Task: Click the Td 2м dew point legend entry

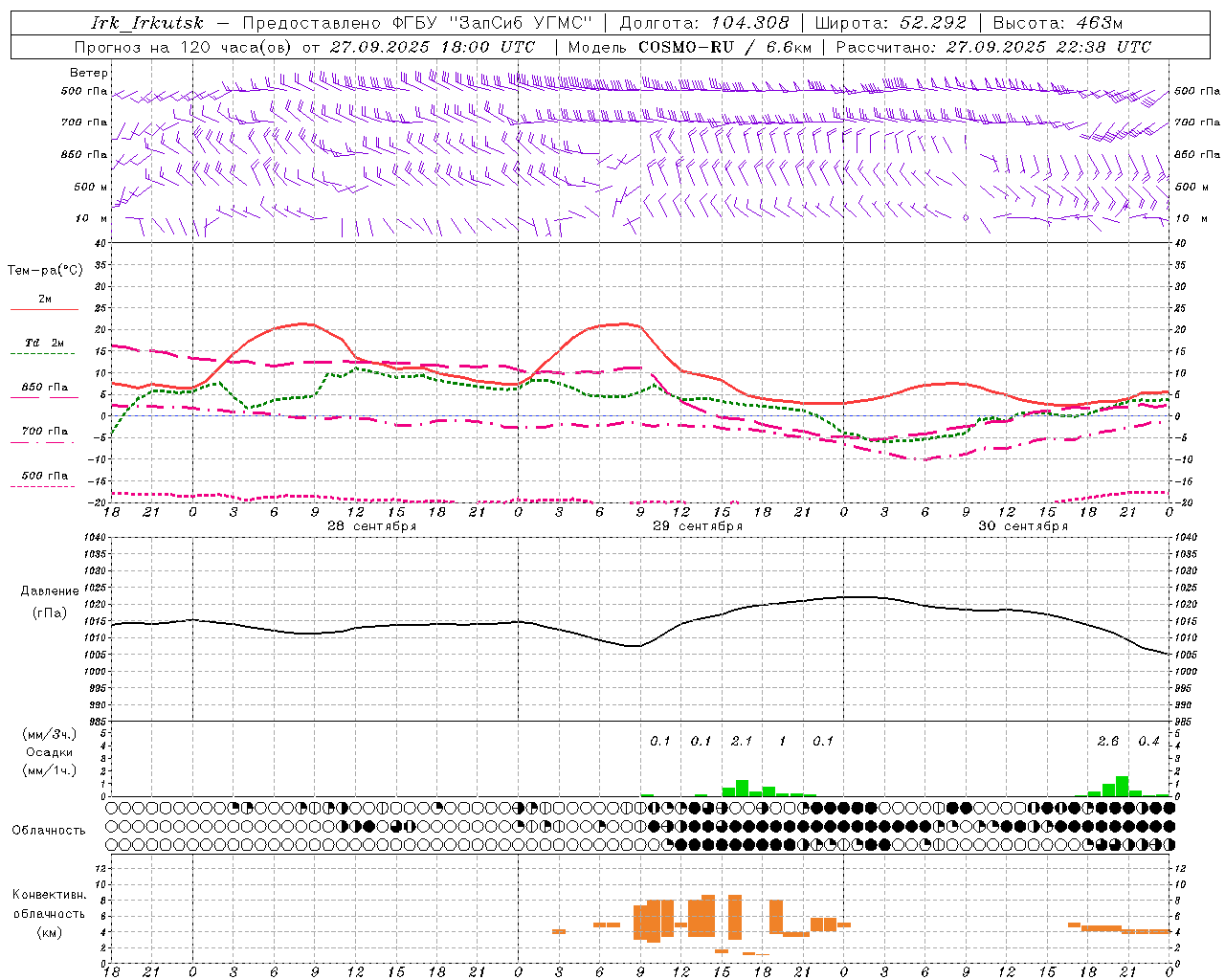Action: coord(45,343)
